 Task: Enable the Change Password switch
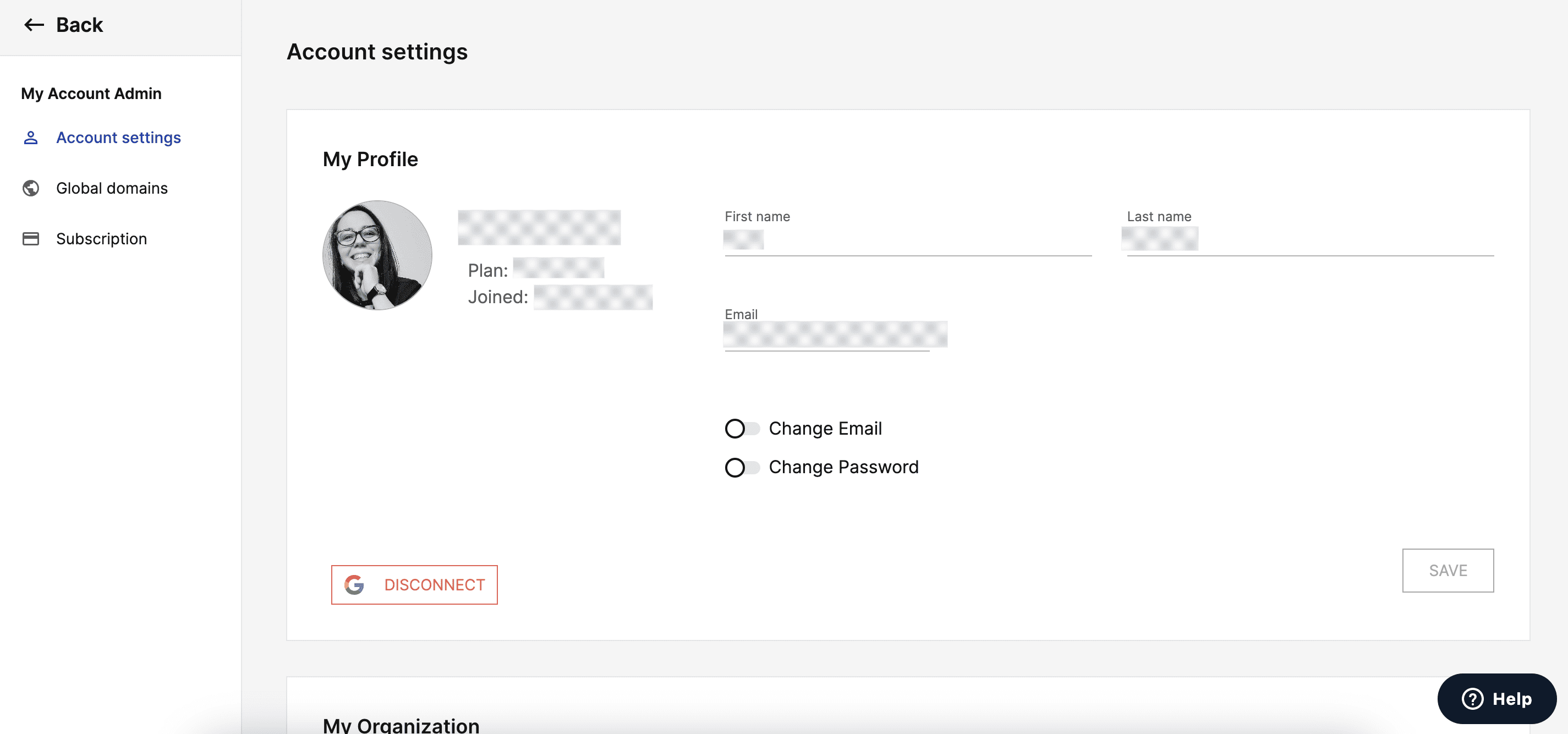(x=742, y=468)
